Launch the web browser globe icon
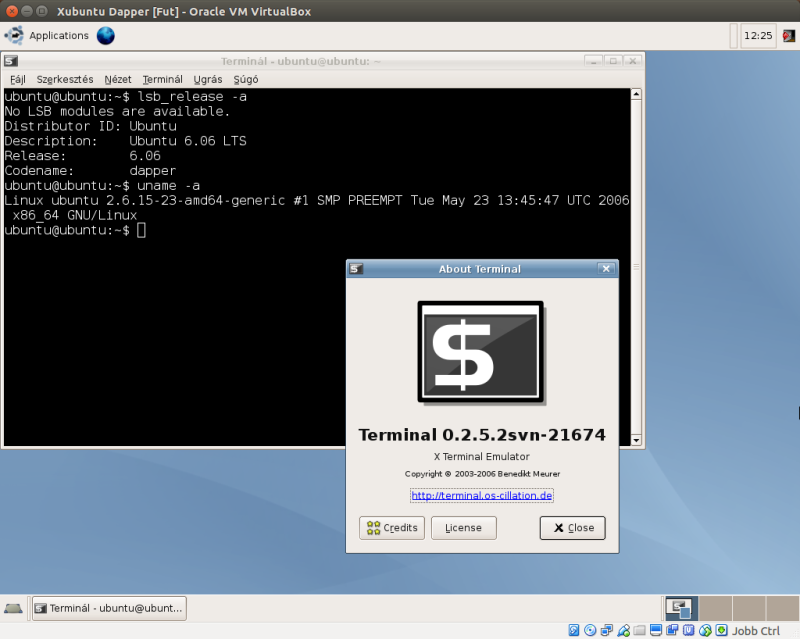800x639 pixels. coord(106,36)
